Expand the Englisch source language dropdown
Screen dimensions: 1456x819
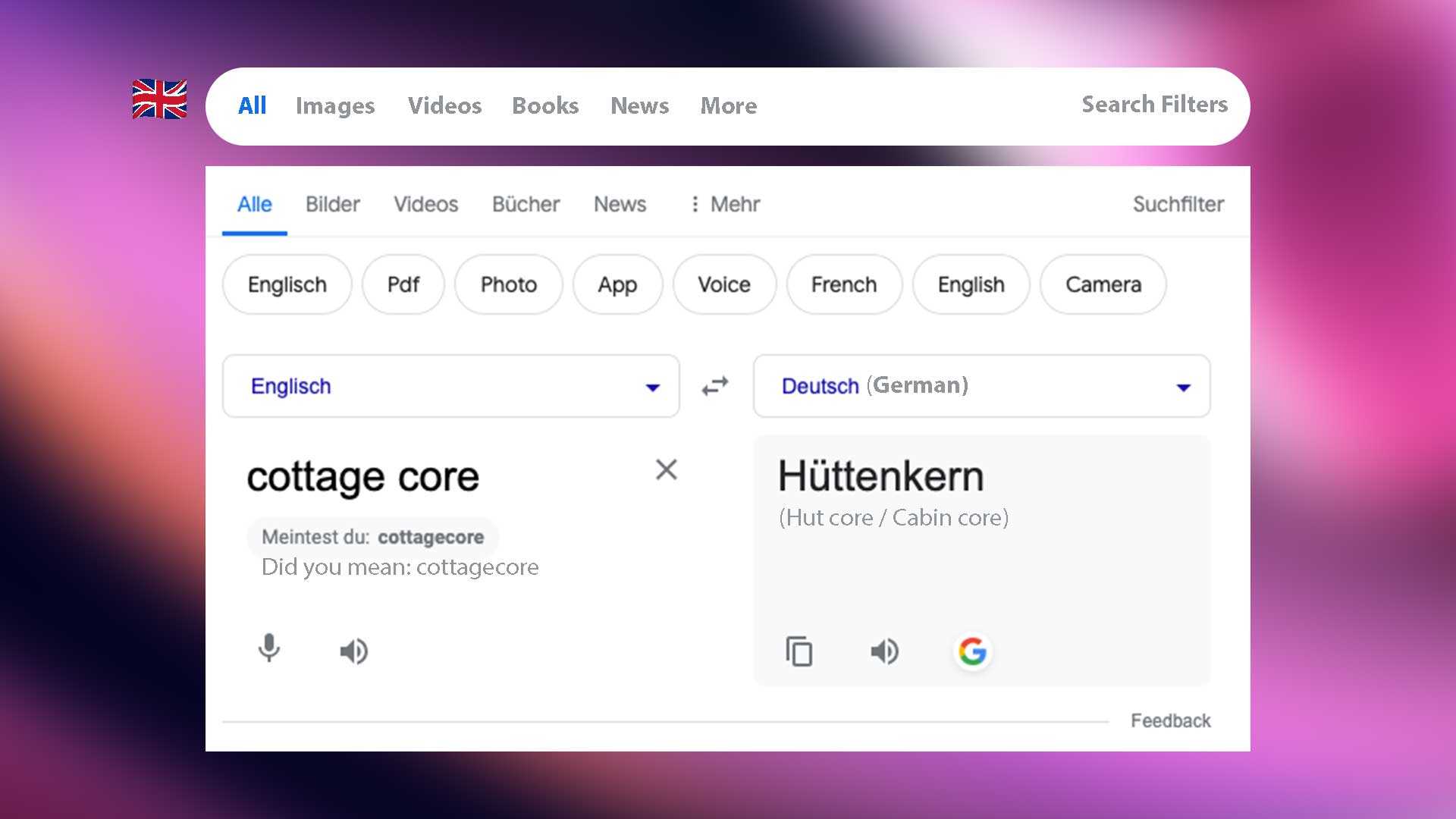coord(651,388)
